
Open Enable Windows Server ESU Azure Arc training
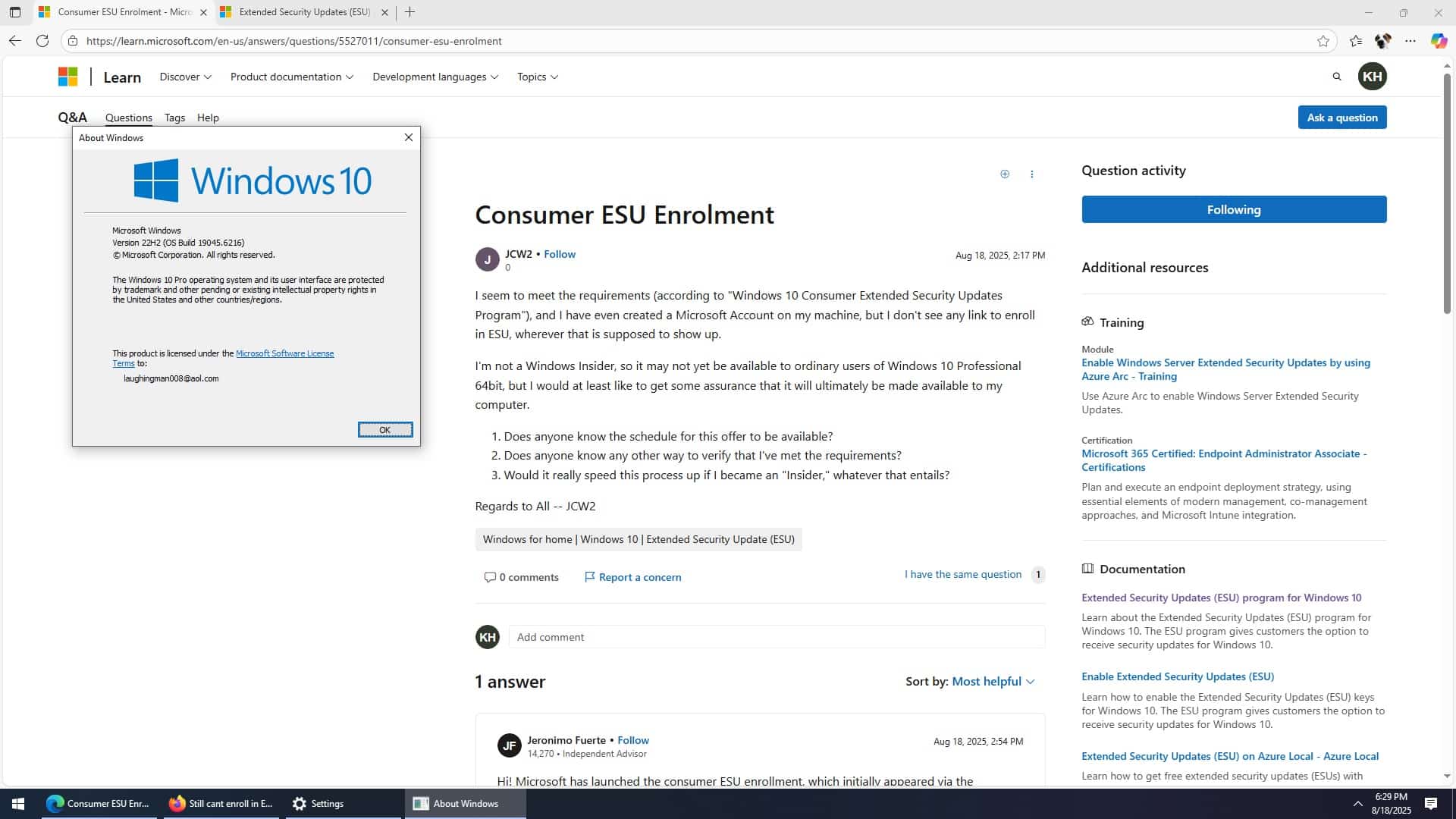tap(1225, 369)
